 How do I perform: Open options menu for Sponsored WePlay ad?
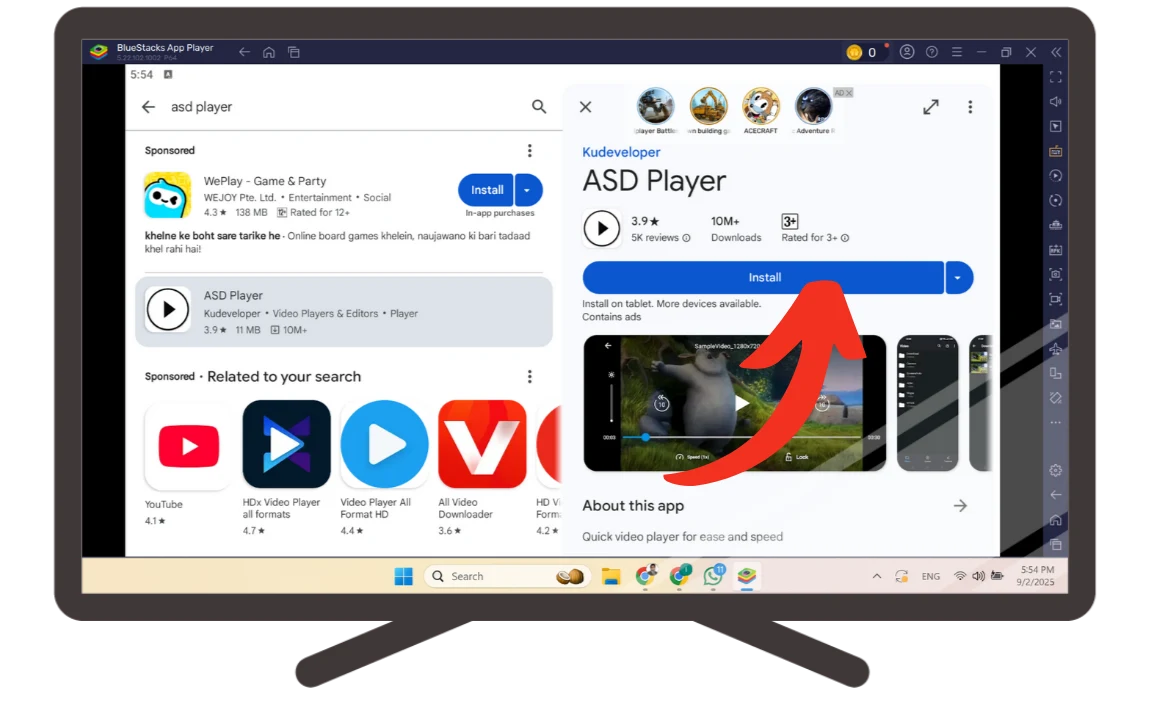(x=530, y=150)
